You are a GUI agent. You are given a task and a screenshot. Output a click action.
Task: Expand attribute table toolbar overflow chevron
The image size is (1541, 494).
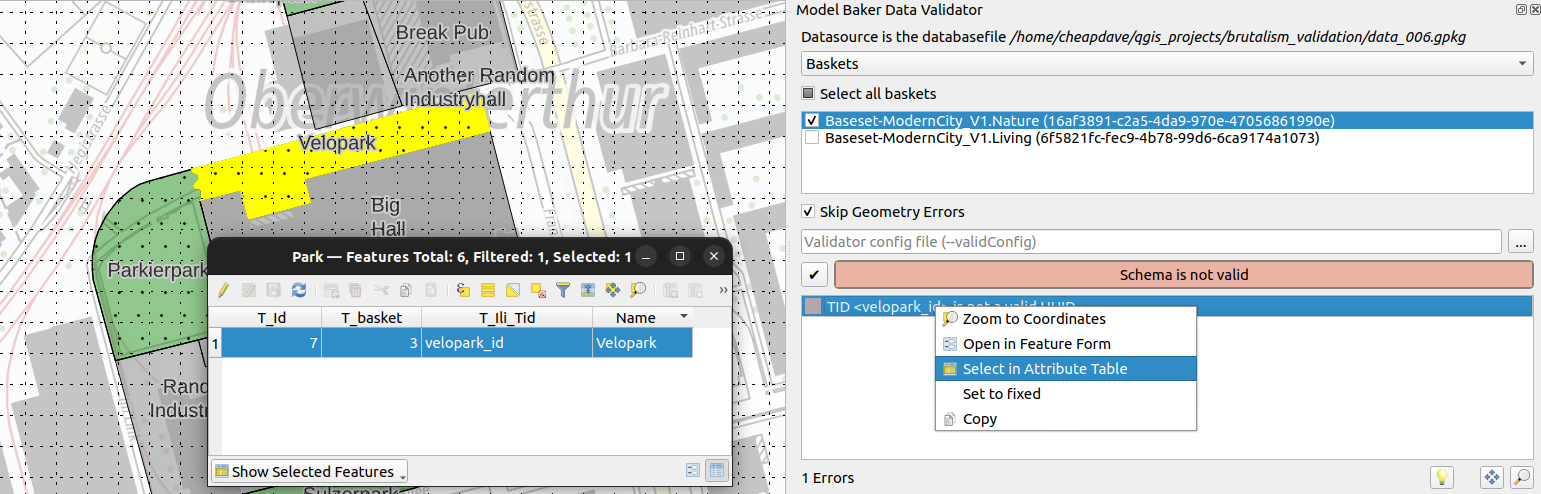click(x=723, y=290)
